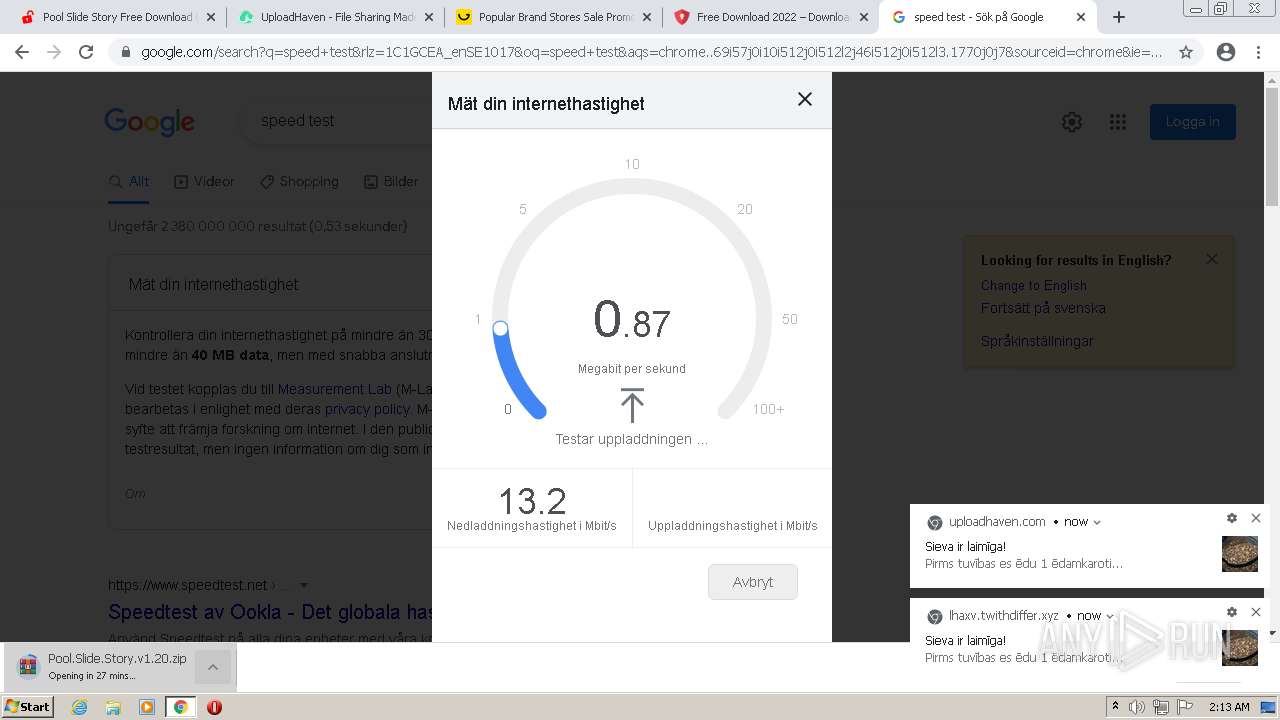Select the Shopping search tab
The width and height of the screenshot is (1280, 720).
tap(299, 181)
